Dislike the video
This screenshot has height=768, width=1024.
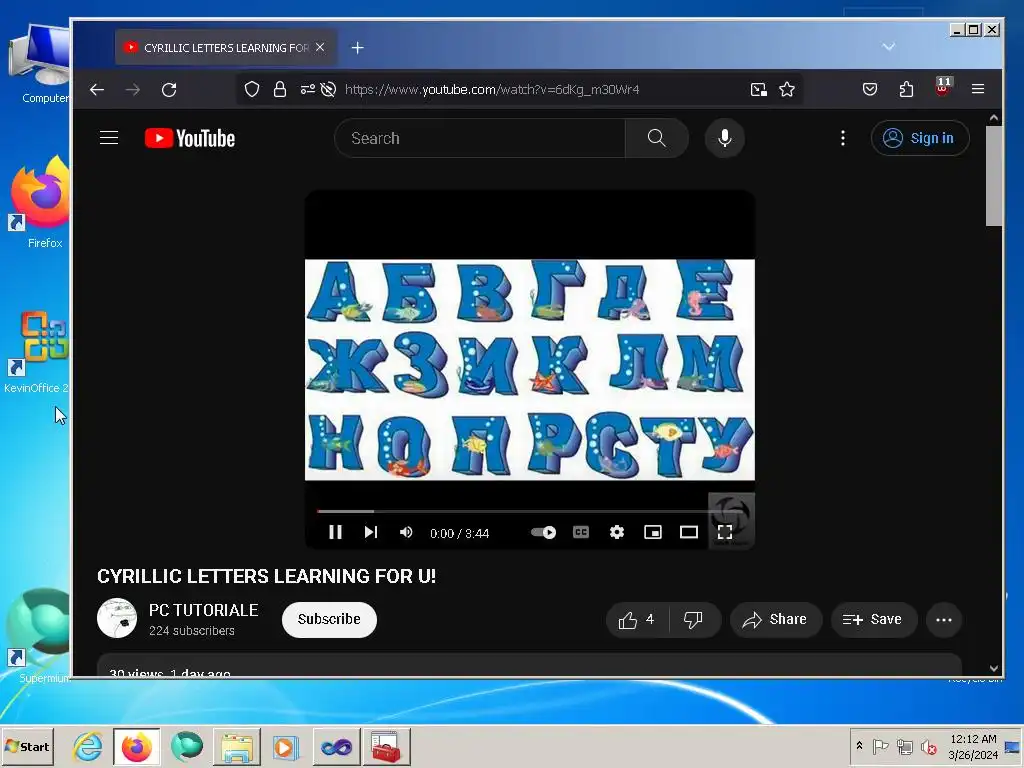coord(694,620)
